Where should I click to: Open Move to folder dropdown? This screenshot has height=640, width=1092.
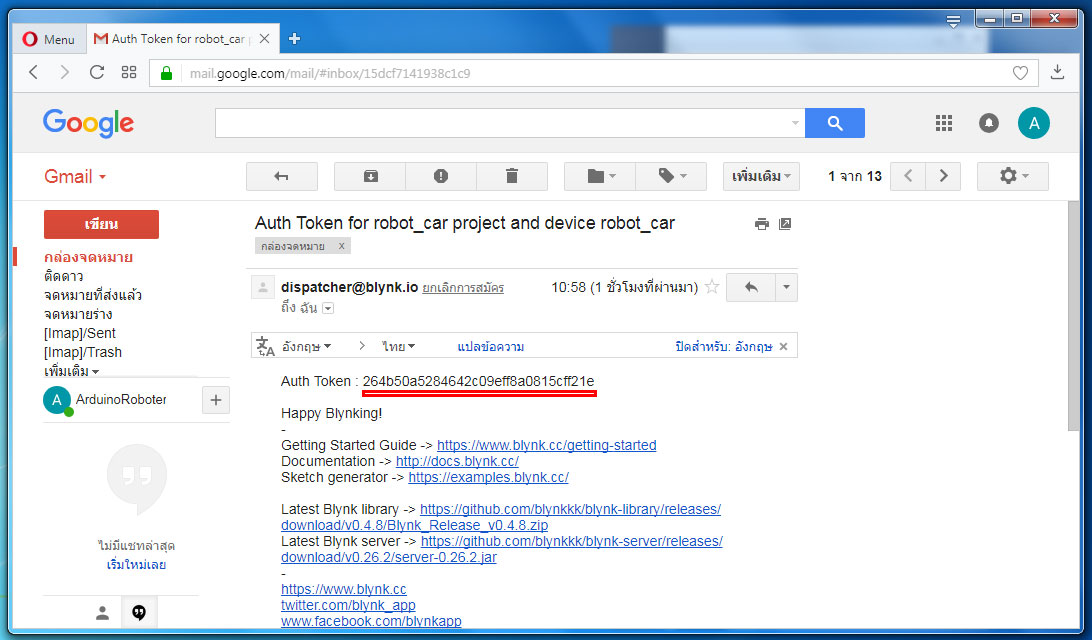coord(600,176)
